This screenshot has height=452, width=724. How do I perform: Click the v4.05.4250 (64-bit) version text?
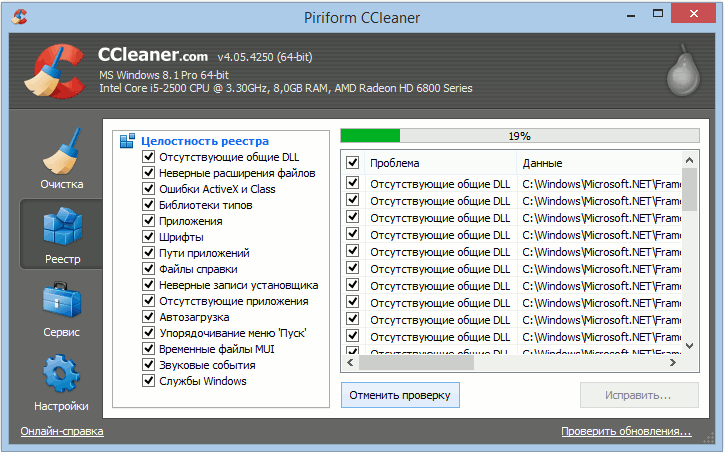[x=265, y=57]
